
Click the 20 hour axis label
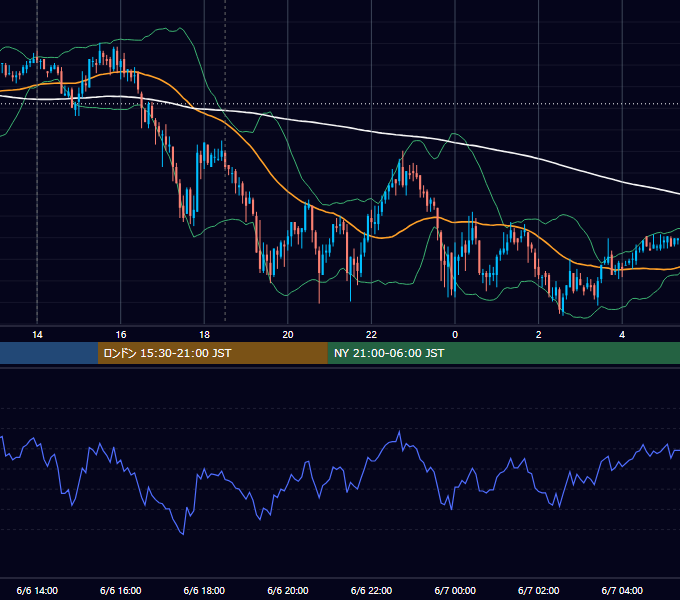(288, 335)
